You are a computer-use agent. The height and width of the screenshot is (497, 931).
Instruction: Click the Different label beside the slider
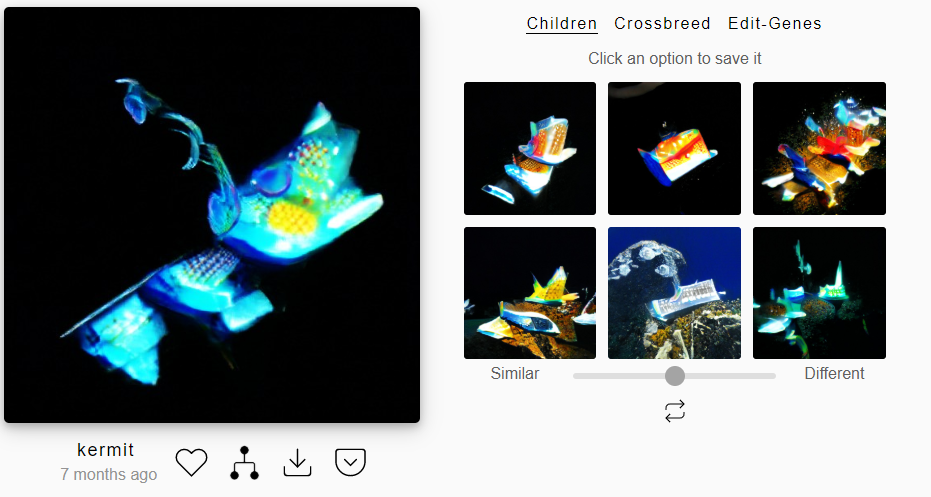pyautogui.click(x=834, y=373)
